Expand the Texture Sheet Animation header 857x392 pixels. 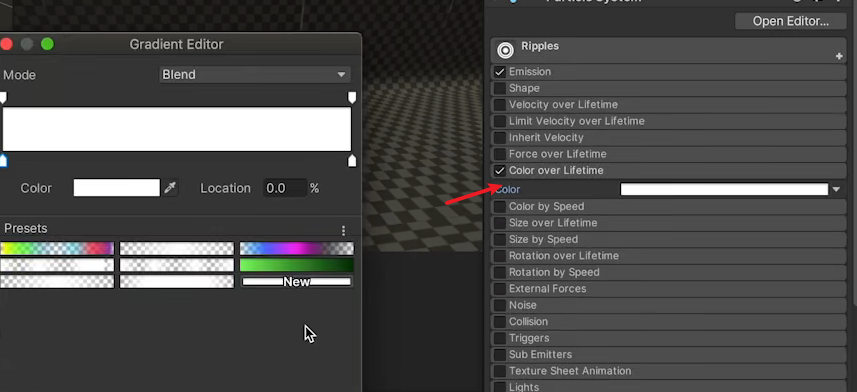[x=668, y=370]
